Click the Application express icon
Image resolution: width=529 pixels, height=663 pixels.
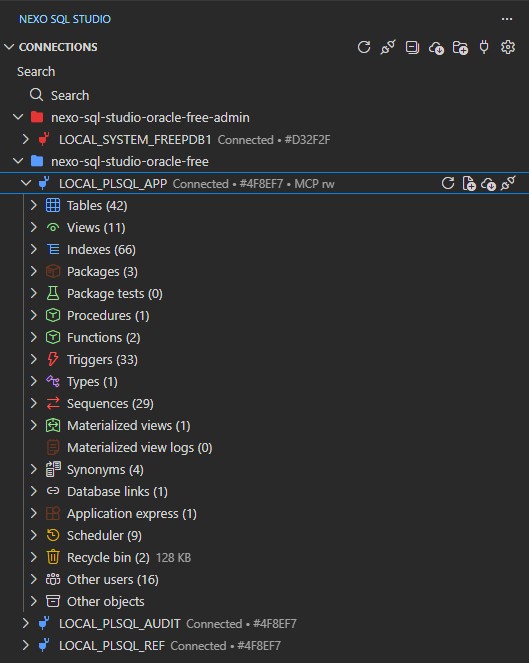point(53,513)
